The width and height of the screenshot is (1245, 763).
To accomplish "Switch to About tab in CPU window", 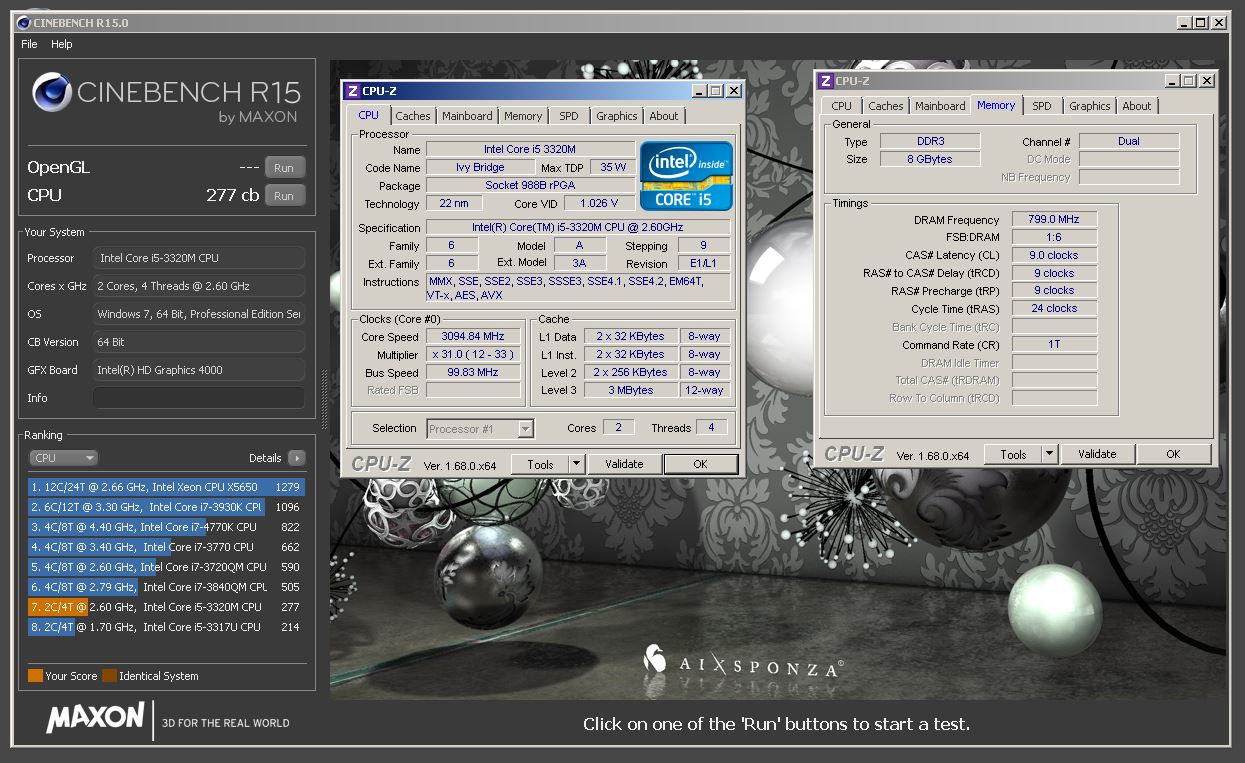I will tap(664, 116).
